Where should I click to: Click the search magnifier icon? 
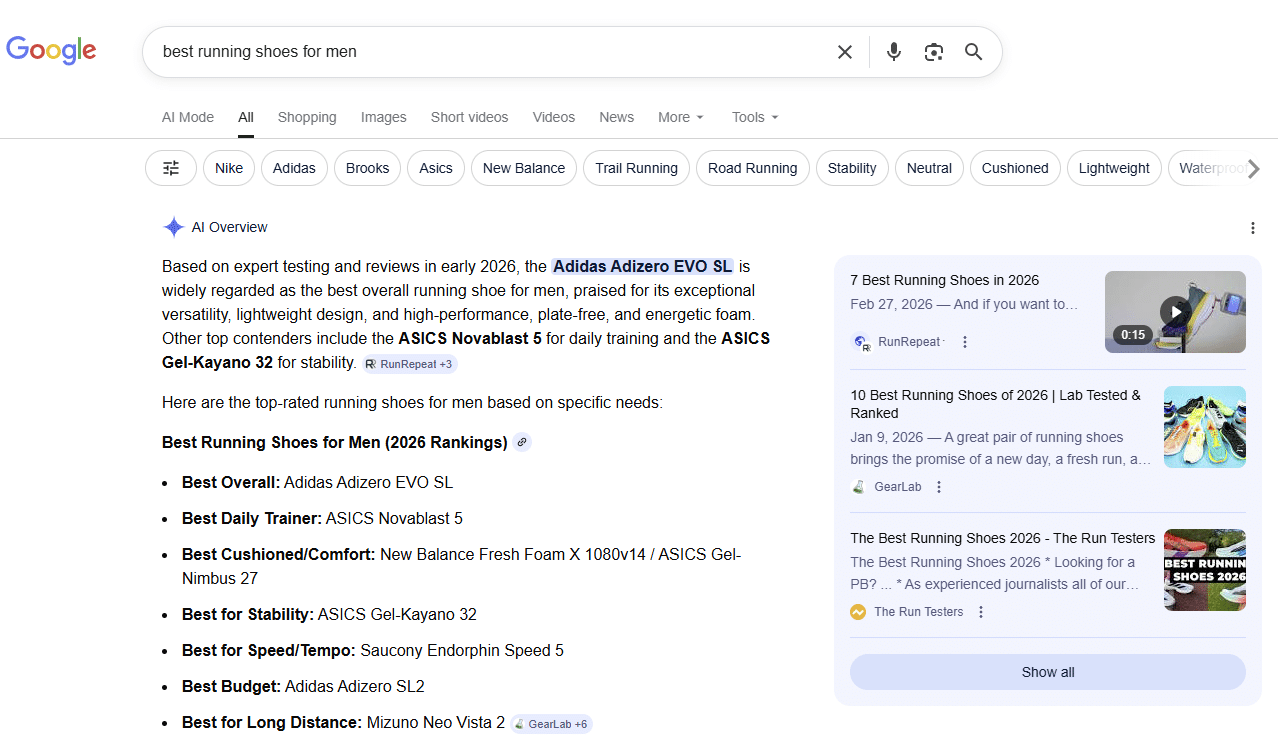click(x=973, y=51)
